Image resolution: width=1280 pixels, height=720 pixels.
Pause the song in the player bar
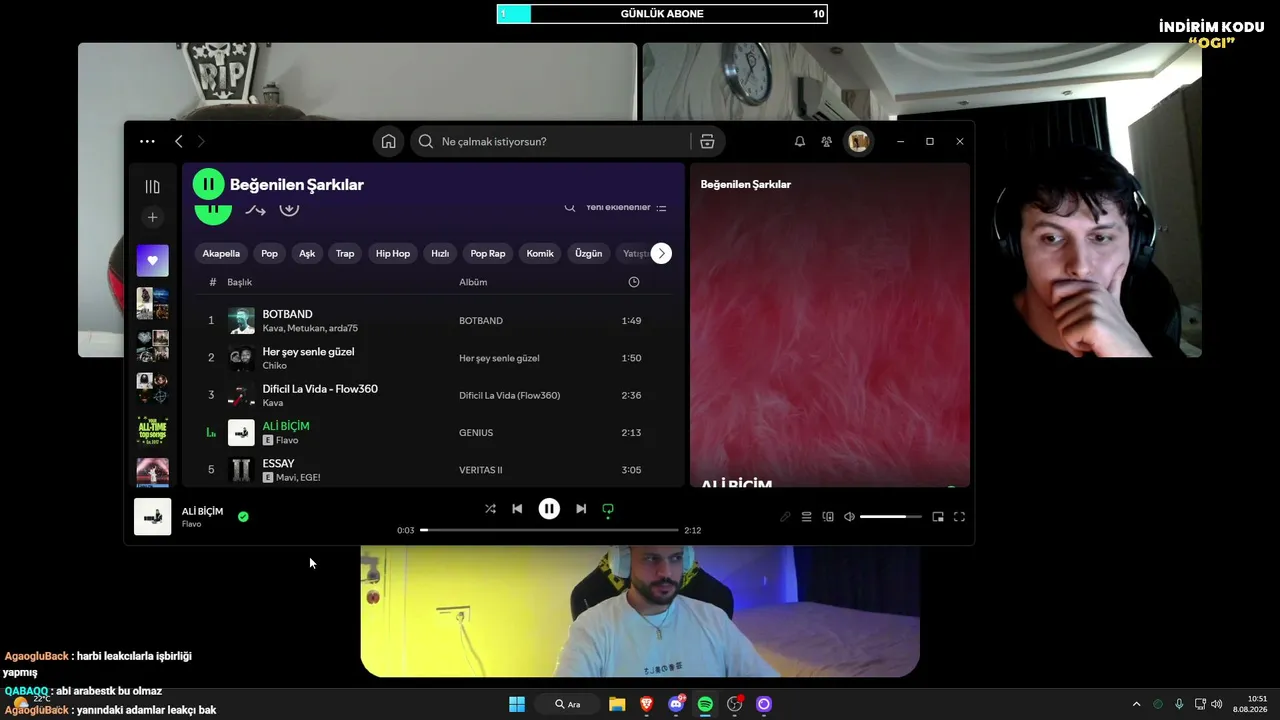[x=549, y=509]
